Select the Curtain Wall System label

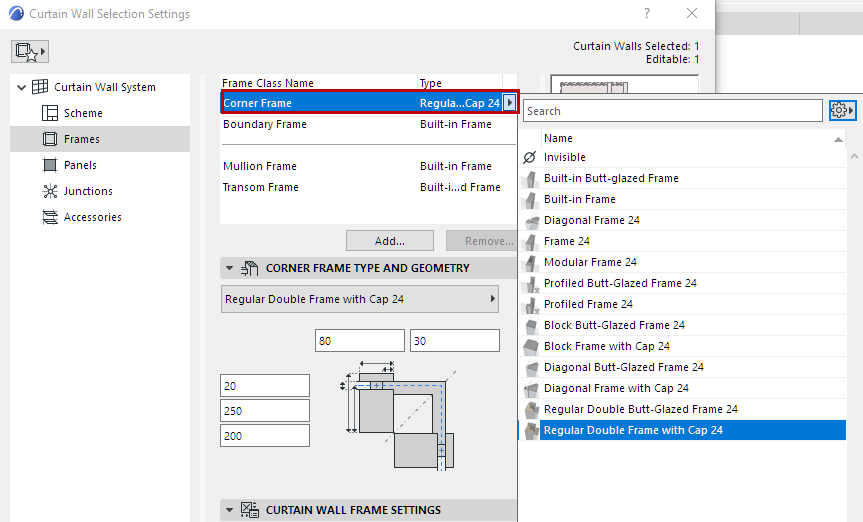[105, 87]
